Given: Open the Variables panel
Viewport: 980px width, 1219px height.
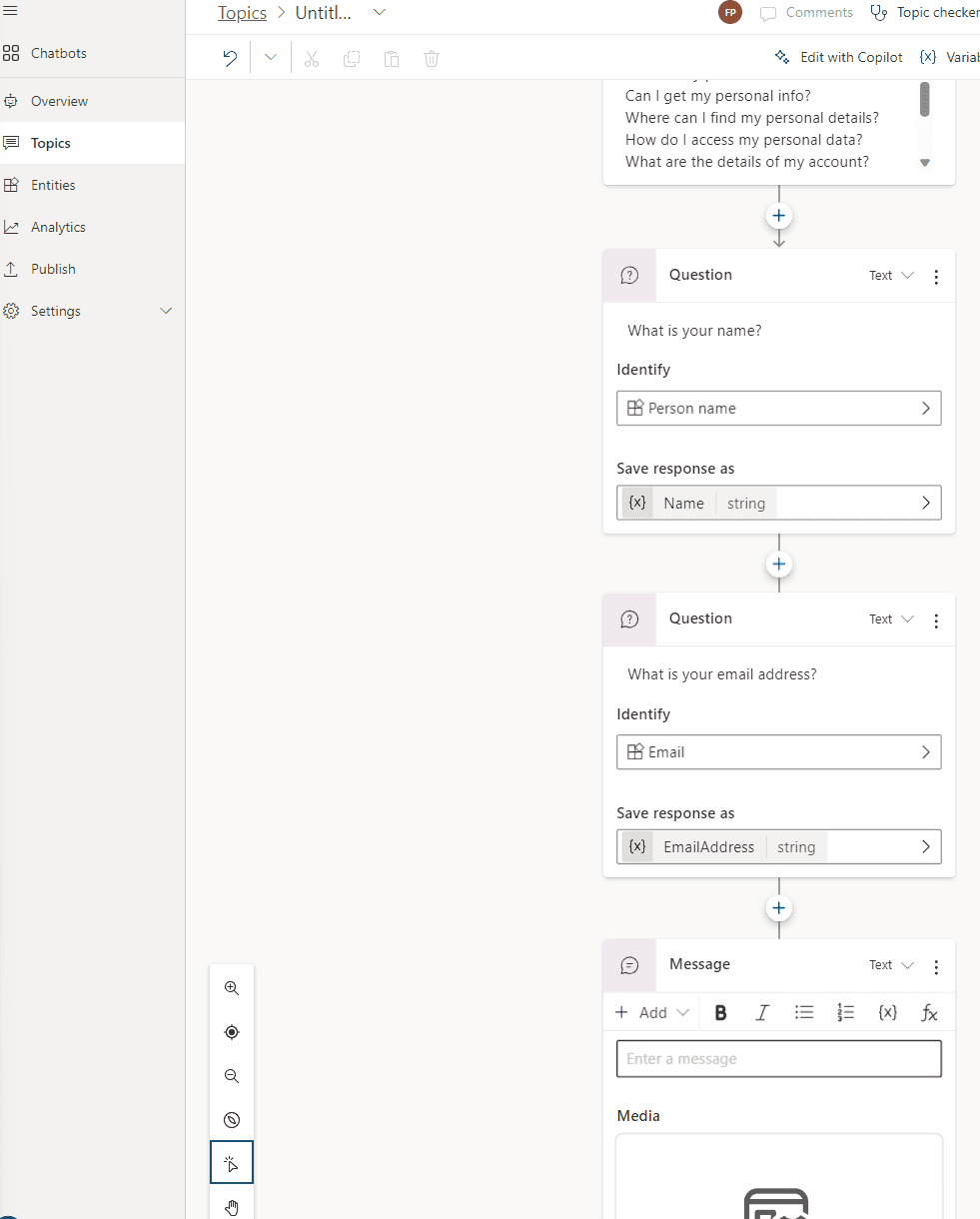Looking at the screenshot, I should tap(949, 57).
